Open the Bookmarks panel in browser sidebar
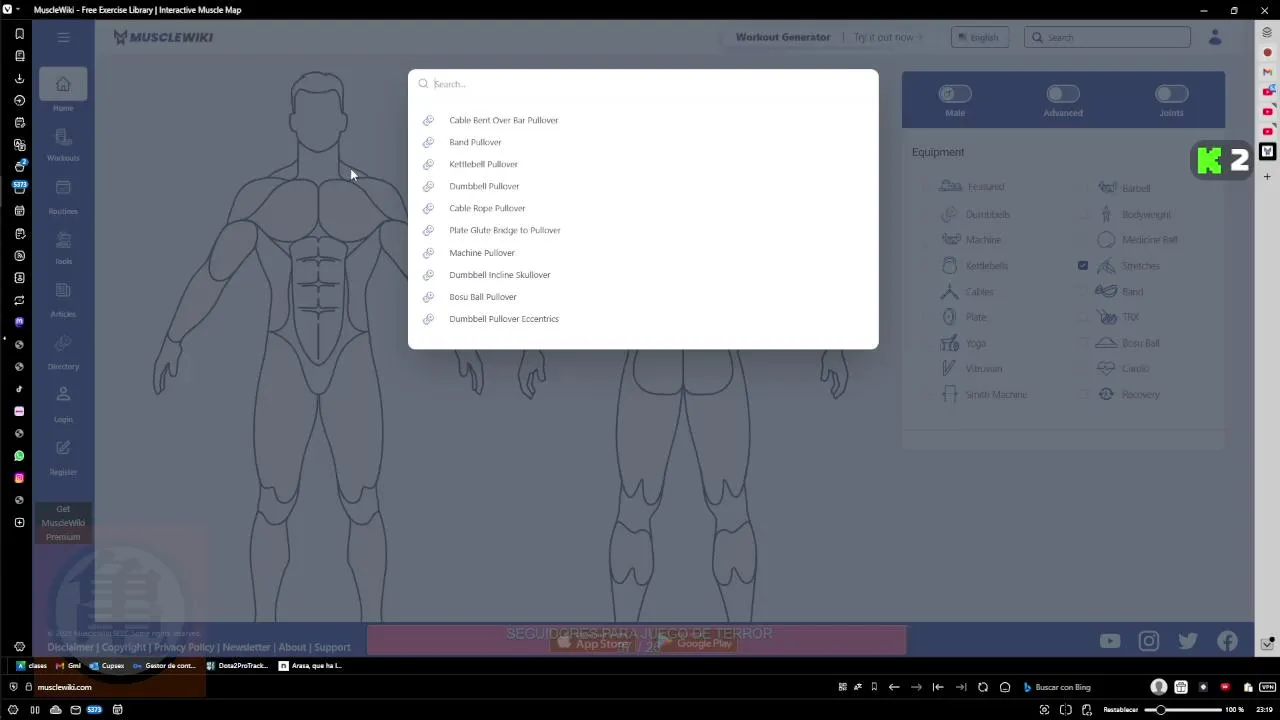 [x=19, y=34]
